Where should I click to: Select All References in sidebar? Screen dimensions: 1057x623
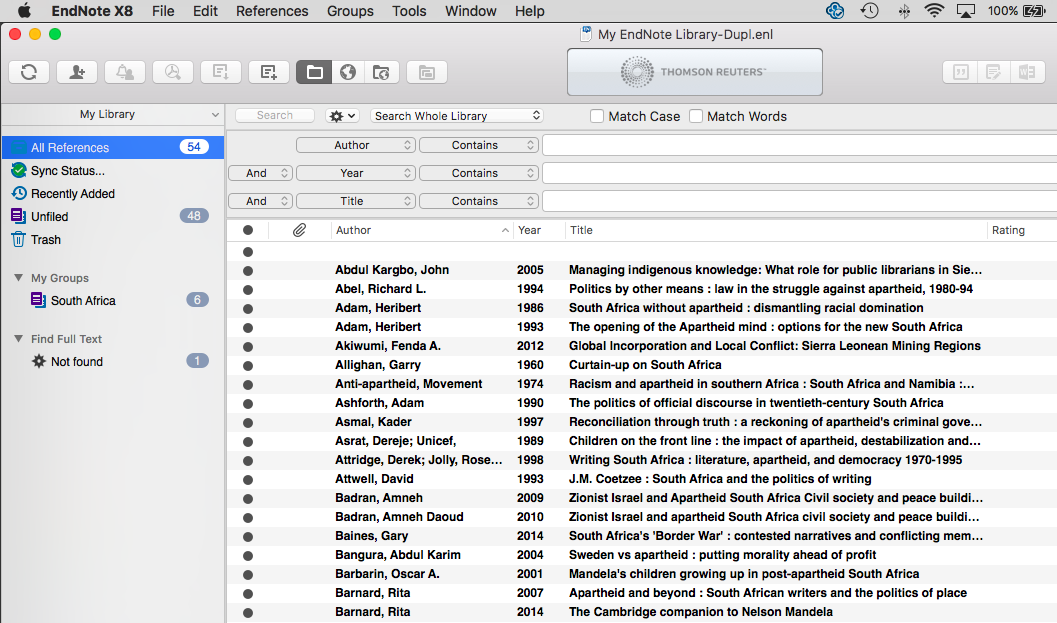point(113,147)
